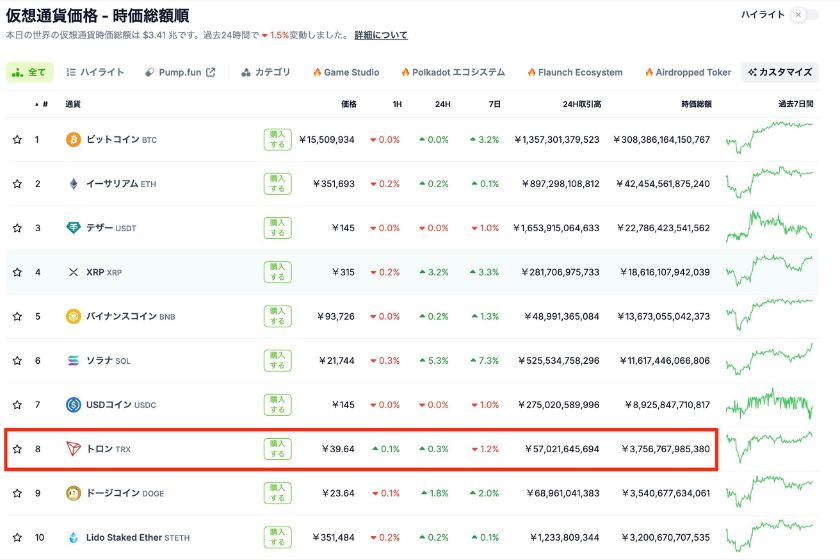
Task: Click 購入する for Ethereum
Action: [x=278, y=184]
